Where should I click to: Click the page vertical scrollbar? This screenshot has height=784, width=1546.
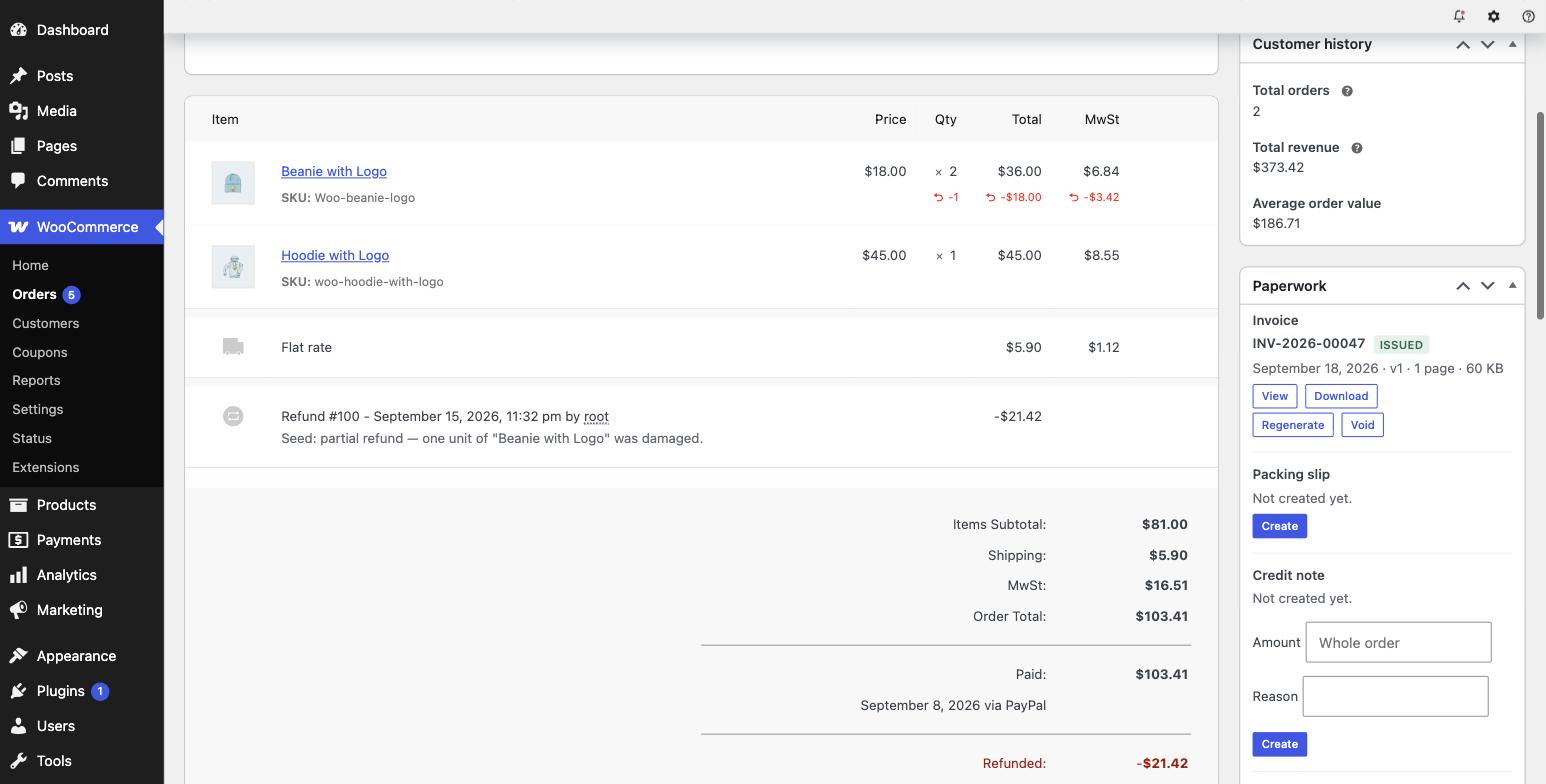(1540, 215)
